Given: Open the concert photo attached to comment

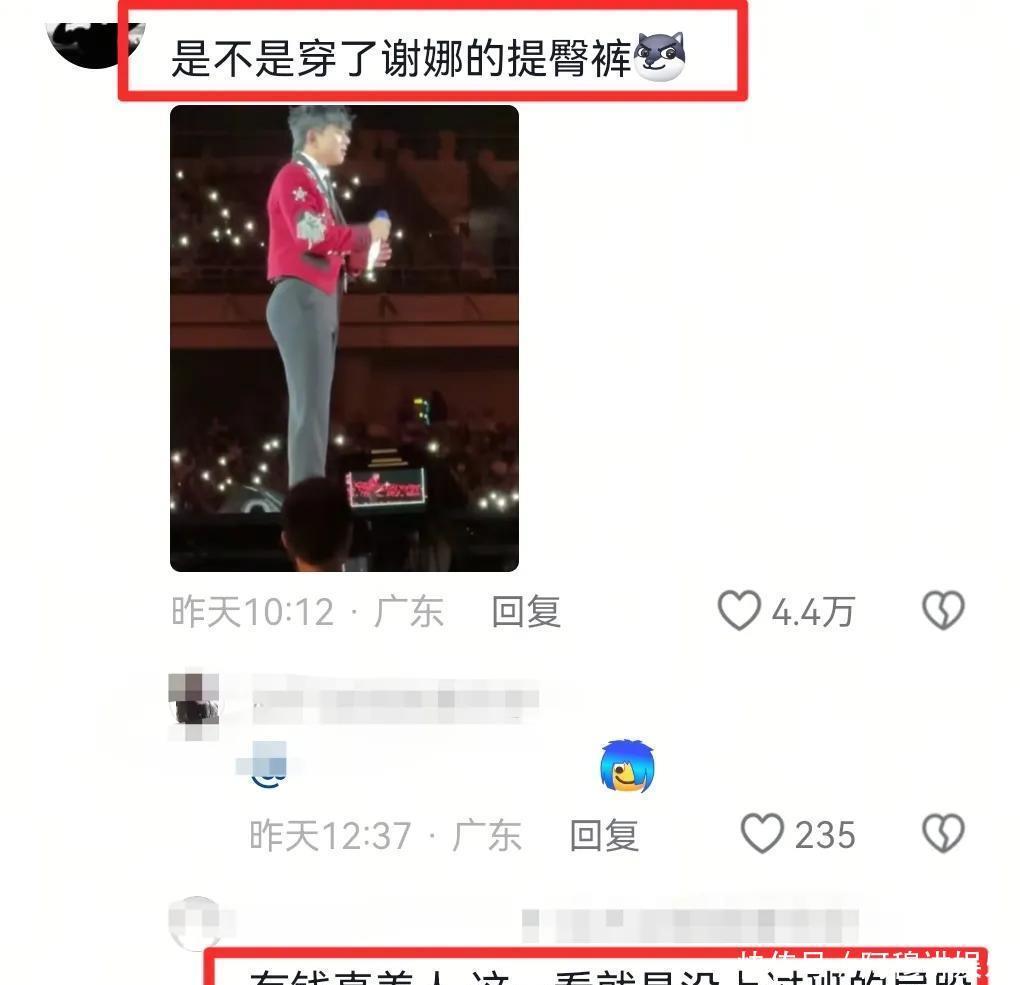Looking at the screenshot, I should [344, 338].
